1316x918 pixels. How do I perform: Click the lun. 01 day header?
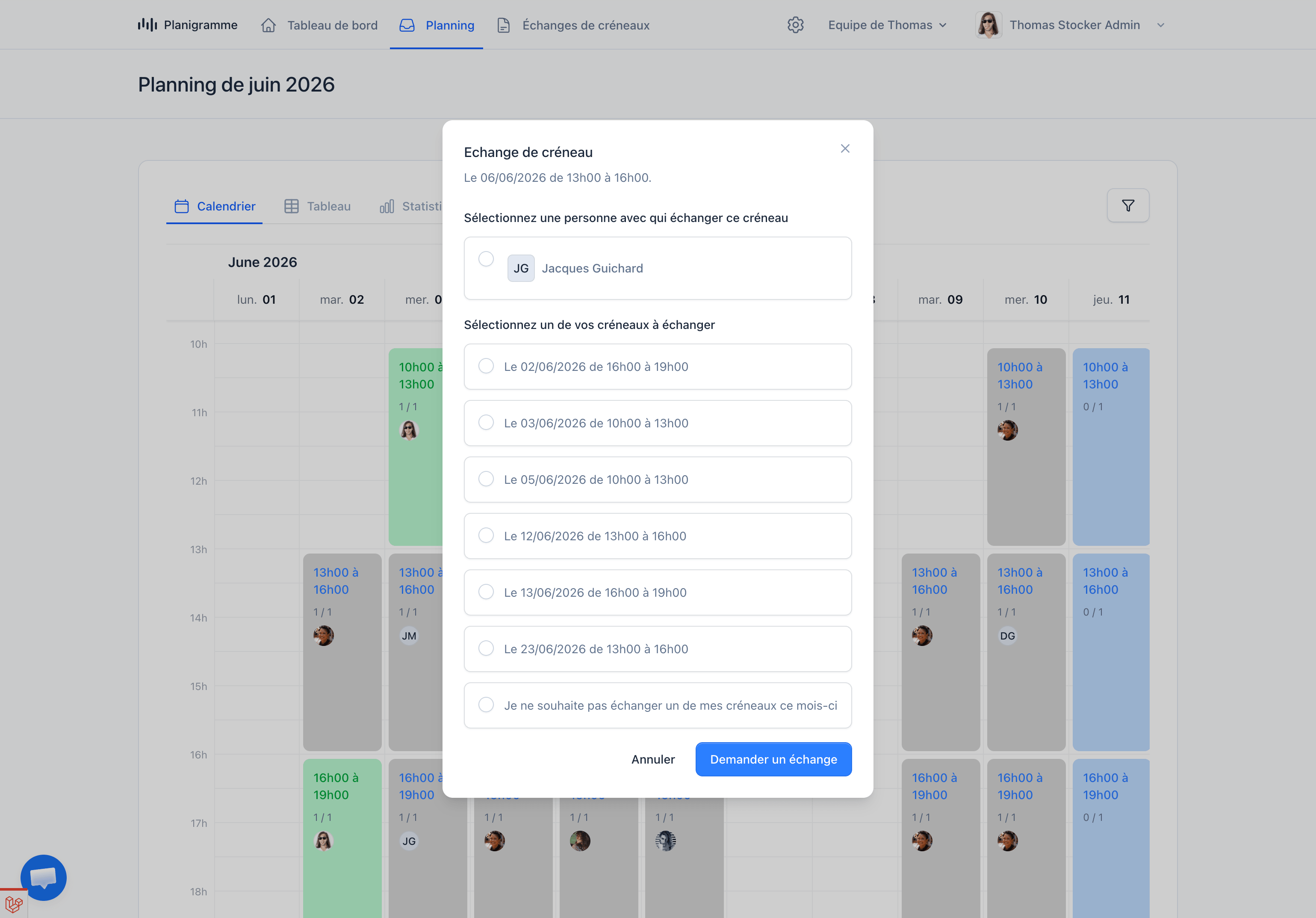tap(256, 299)
